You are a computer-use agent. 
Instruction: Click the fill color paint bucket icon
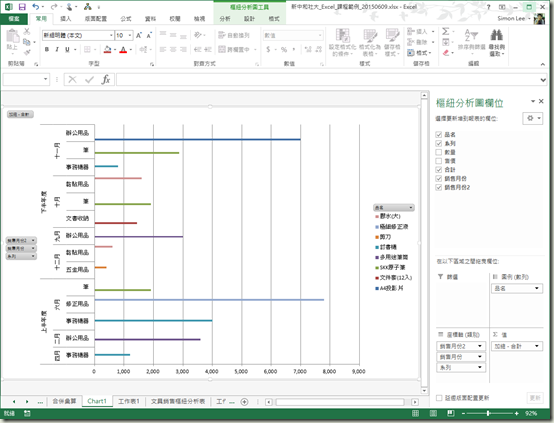108,49
